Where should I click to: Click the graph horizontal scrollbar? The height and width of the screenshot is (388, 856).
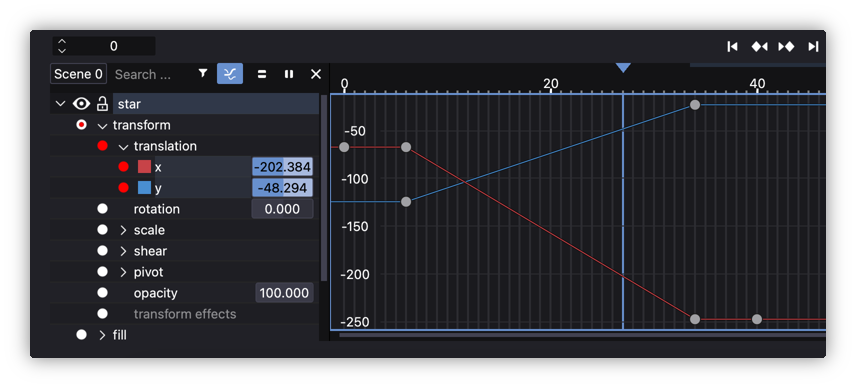click(x=582, y=335)
